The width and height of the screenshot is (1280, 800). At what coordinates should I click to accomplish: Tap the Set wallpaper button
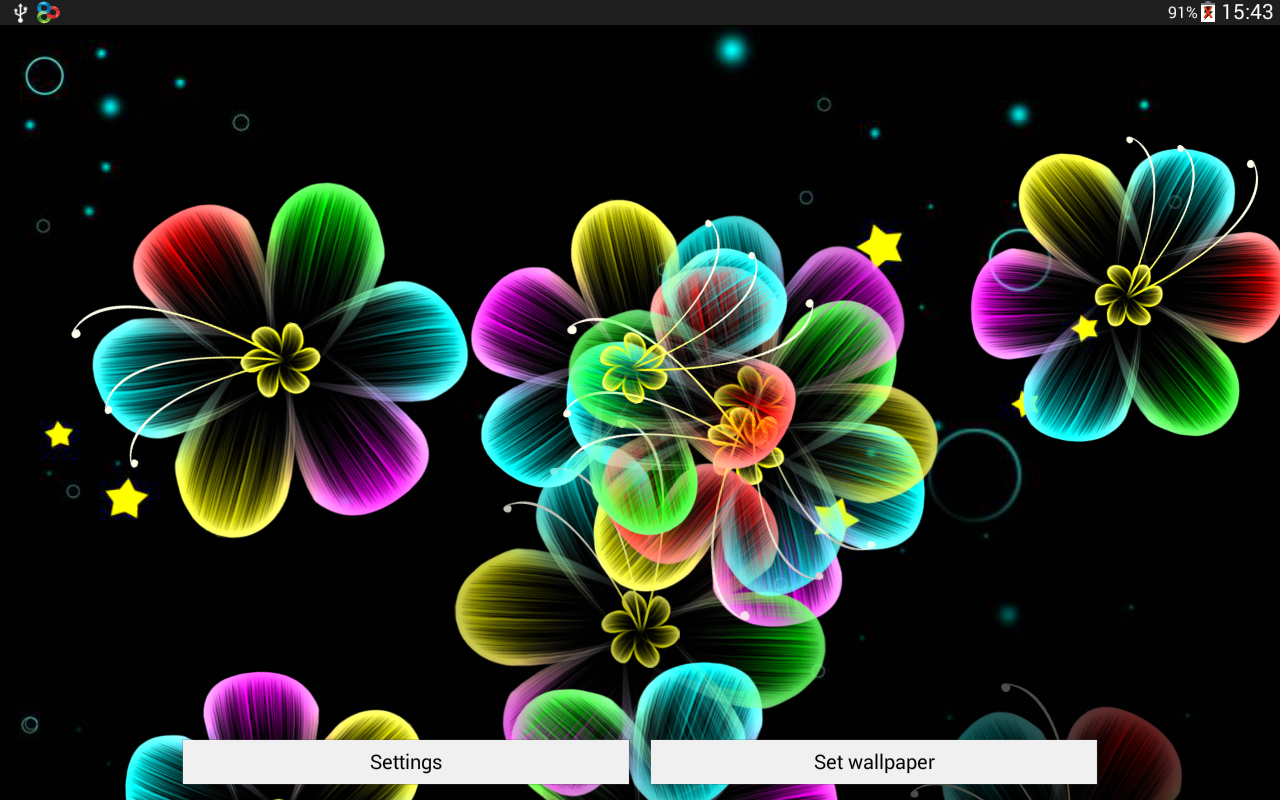[x=874, y=762]
